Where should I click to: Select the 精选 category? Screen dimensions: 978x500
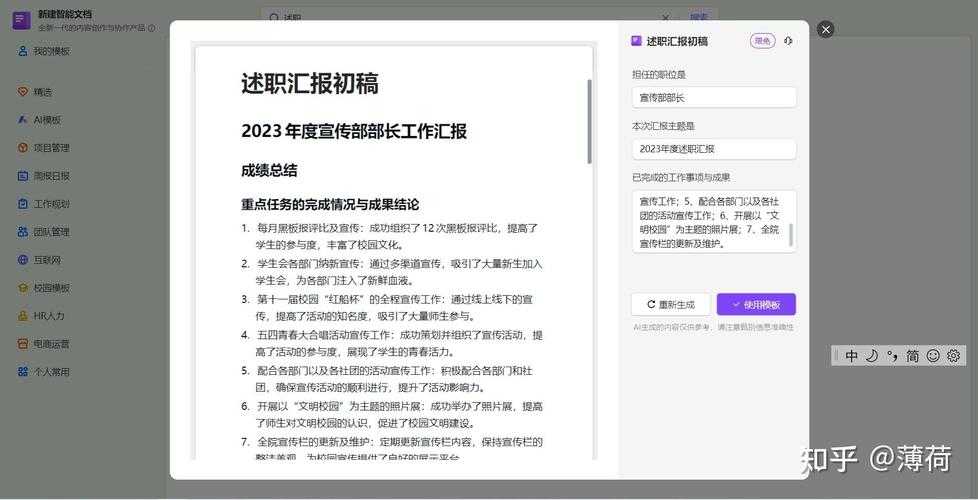[x=42, y=92]
